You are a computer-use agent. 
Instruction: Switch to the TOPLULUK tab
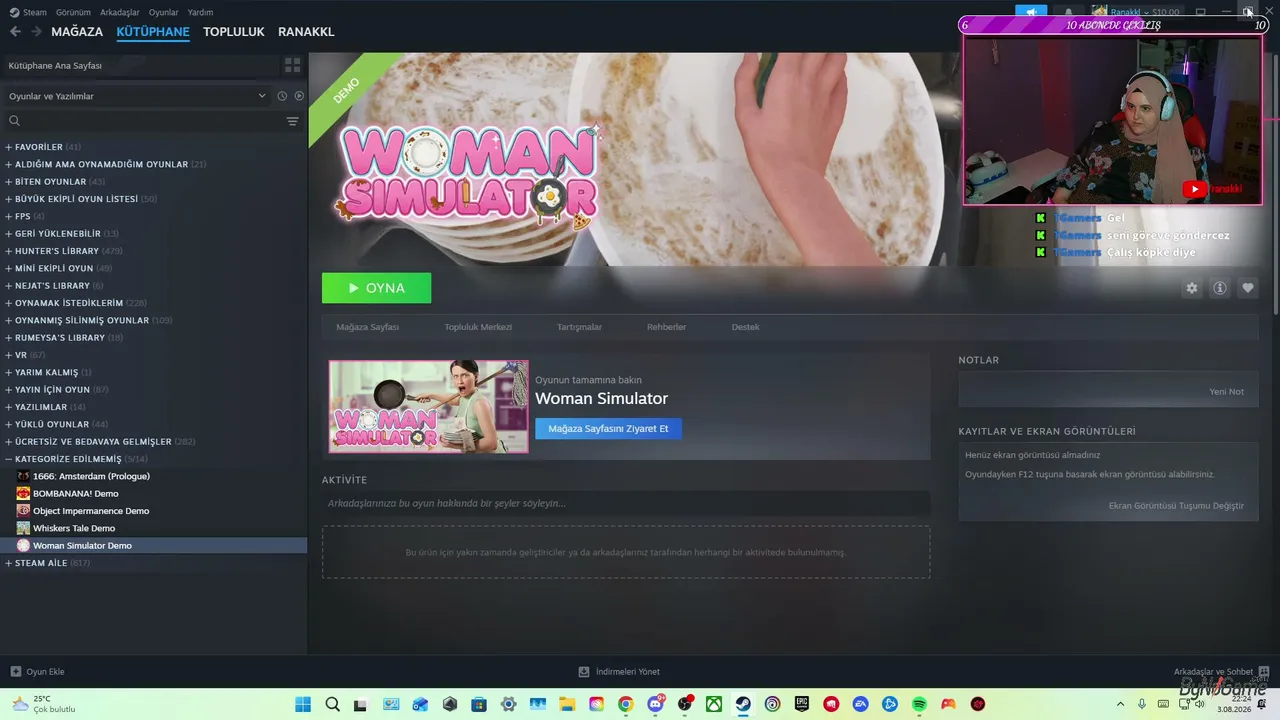point(234,32)
